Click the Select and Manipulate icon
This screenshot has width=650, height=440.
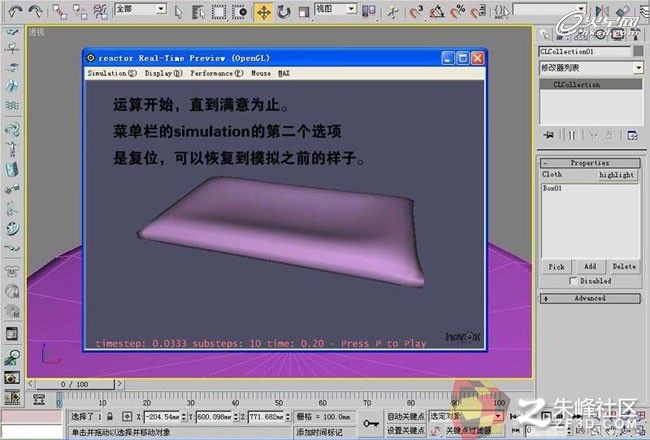pyautogui.click(x=392, y=12)
